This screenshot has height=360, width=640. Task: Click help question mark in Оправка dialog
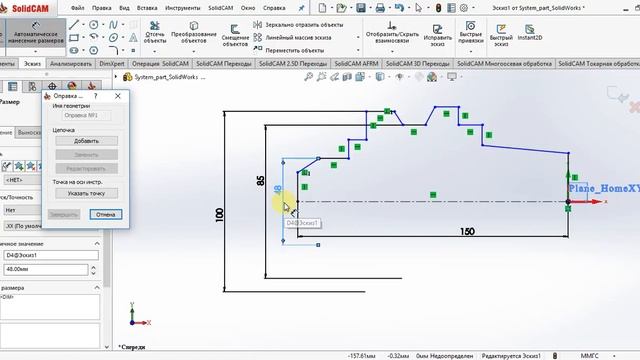[x=96, y=96]
